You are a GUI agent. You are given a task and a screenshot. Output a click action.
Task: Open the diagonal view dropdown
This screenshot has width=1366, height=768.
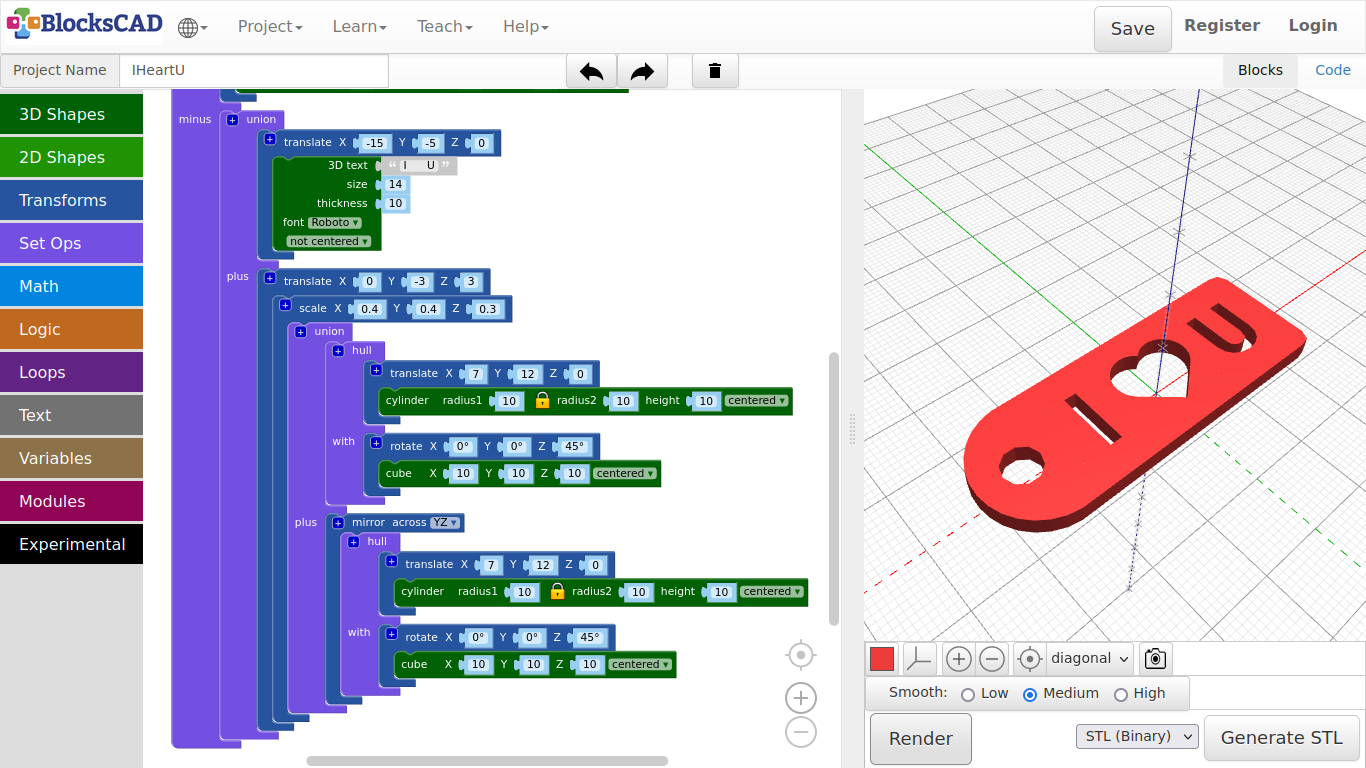(1090, 659)
